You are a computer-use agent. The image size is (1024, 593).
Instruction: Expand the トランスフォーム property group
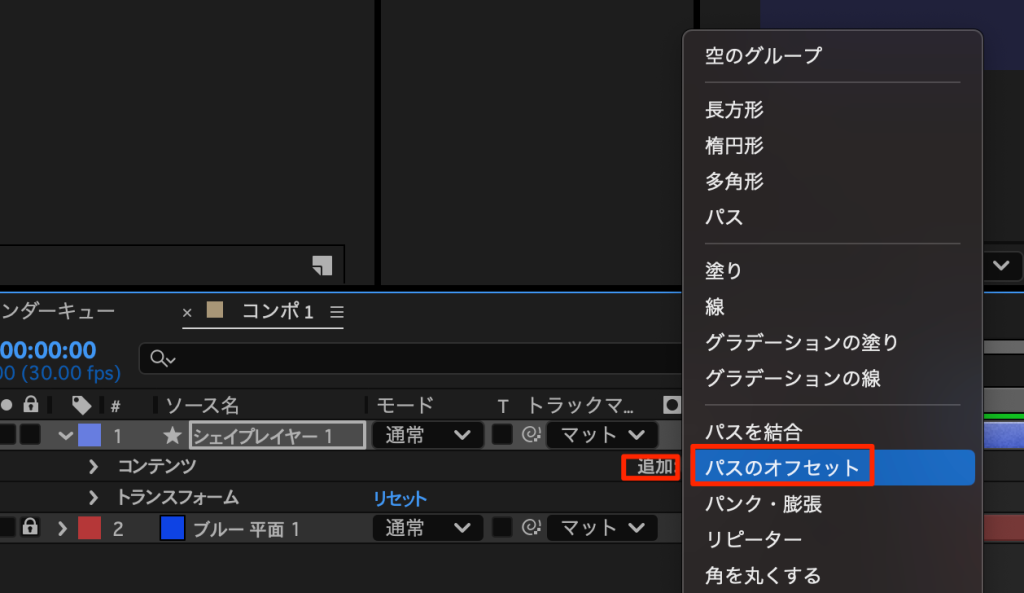(94, 498)
